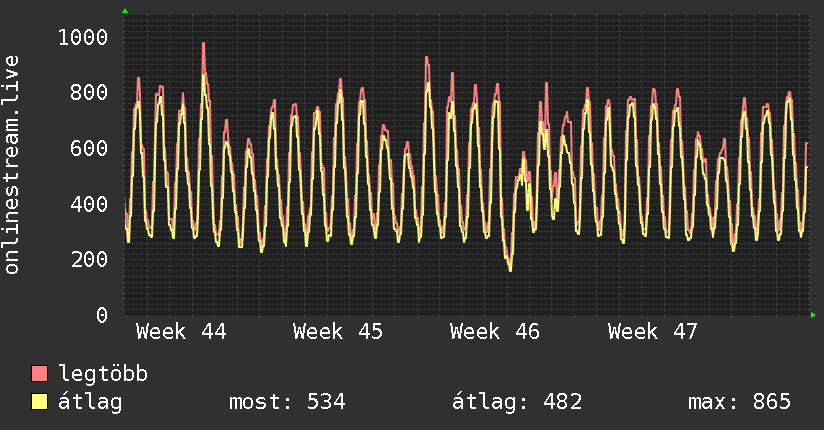Click the 1000 y-axis label
The width and height of the screenshot is (824, 430).
pos(83,38)
